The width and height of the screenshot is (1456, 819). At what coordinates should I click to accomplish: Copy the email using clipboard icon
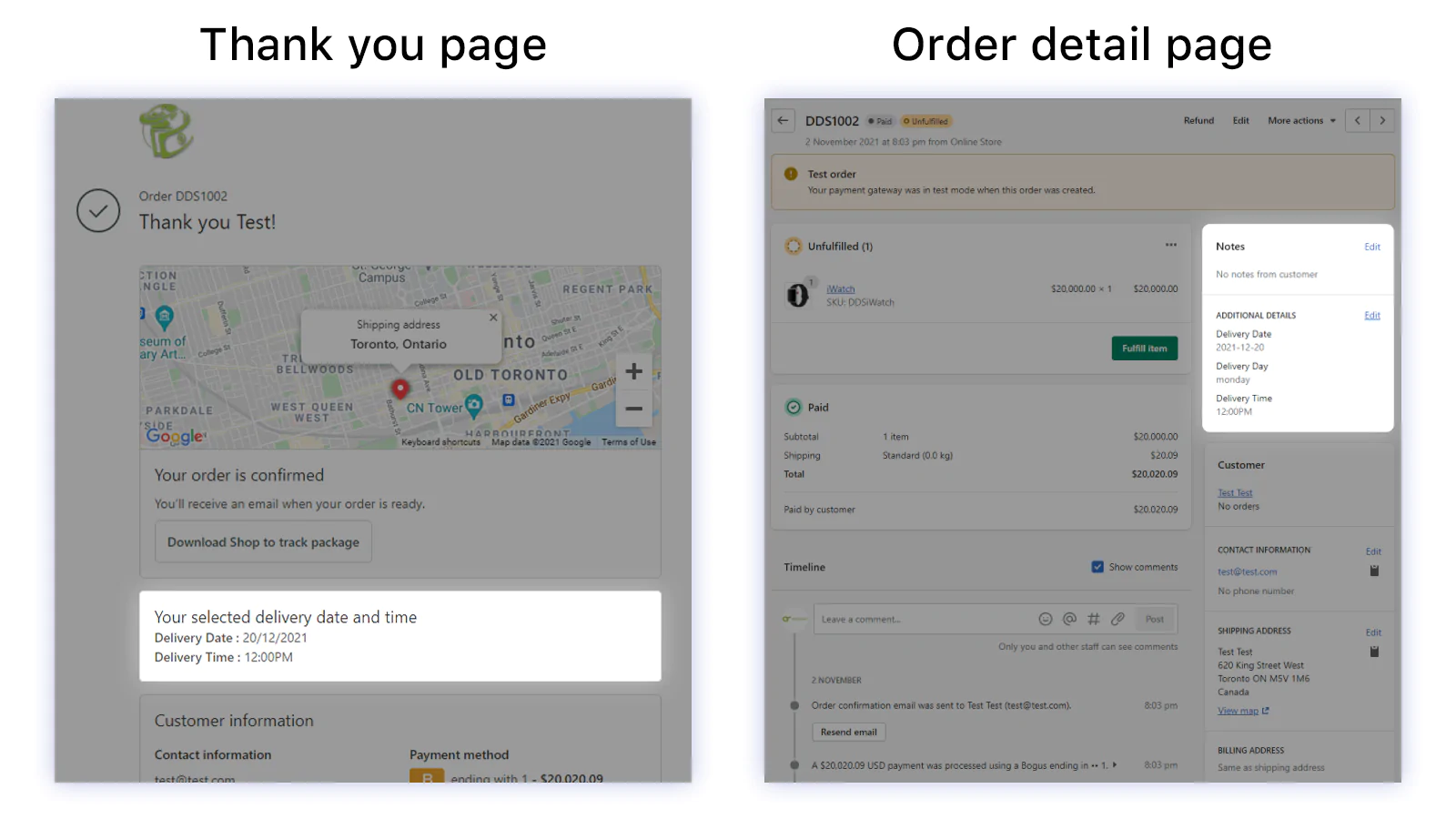click(x=1374, y=571)
